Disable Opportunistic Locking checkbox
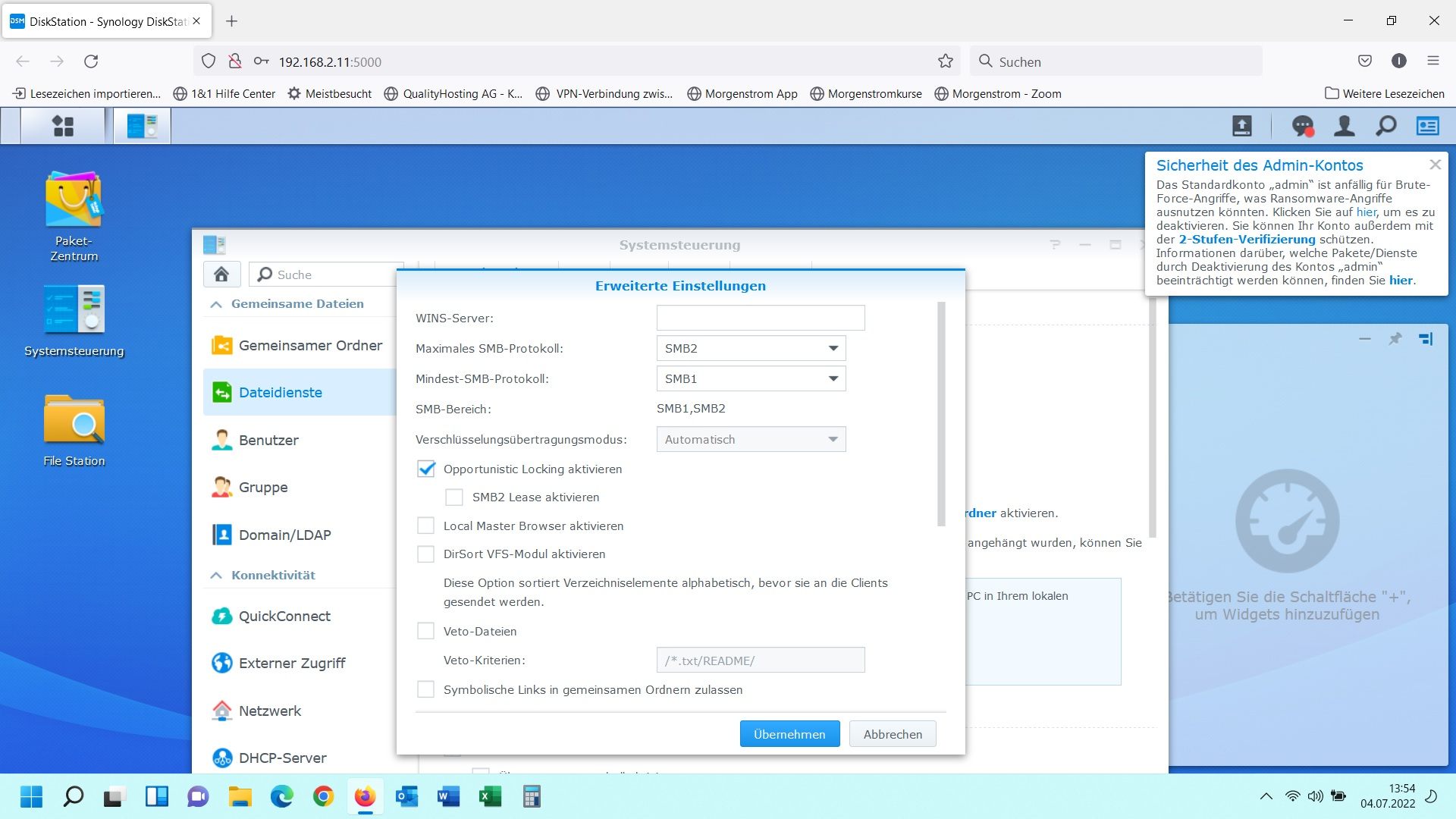This screenshot has height=819, width=1456. click(426, 469)
